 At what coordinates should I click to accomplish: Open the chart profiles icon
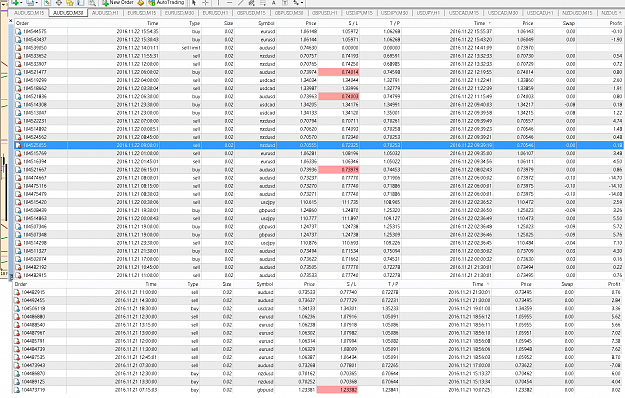tap(30, 2)
